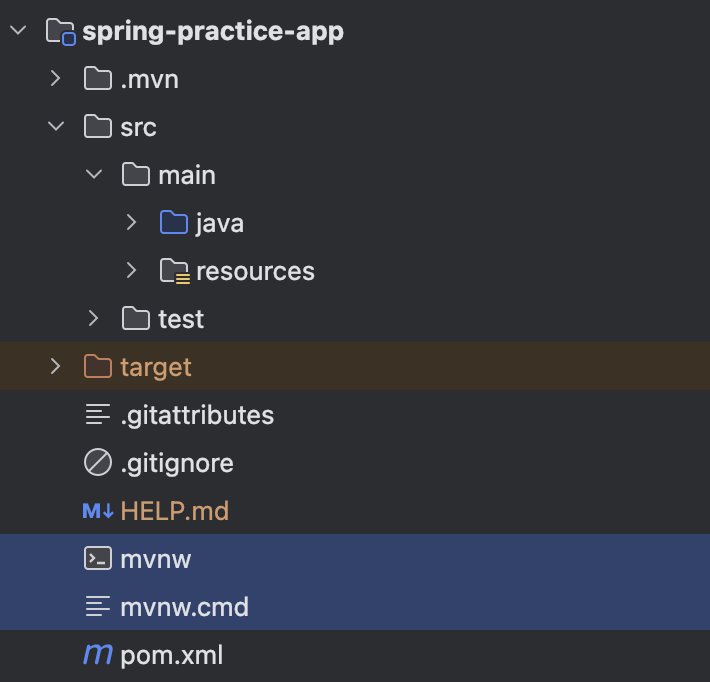The width and height of the screenshot is (710, 682).
Task: Click the orange target folder icon
Action: pos(98,367)
